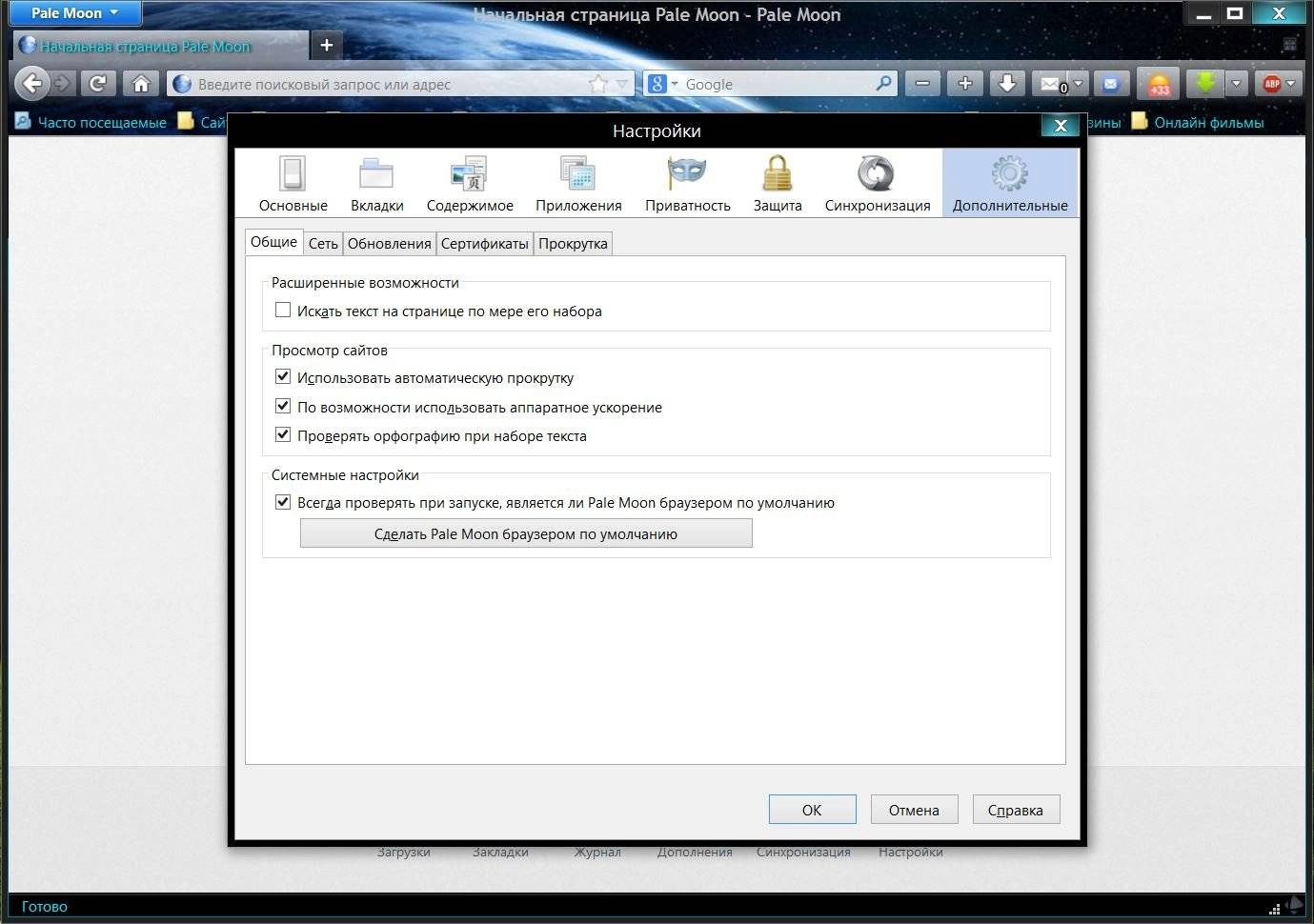
Task: Open the Pale Moon application menu dropdown
Action: 74,13
